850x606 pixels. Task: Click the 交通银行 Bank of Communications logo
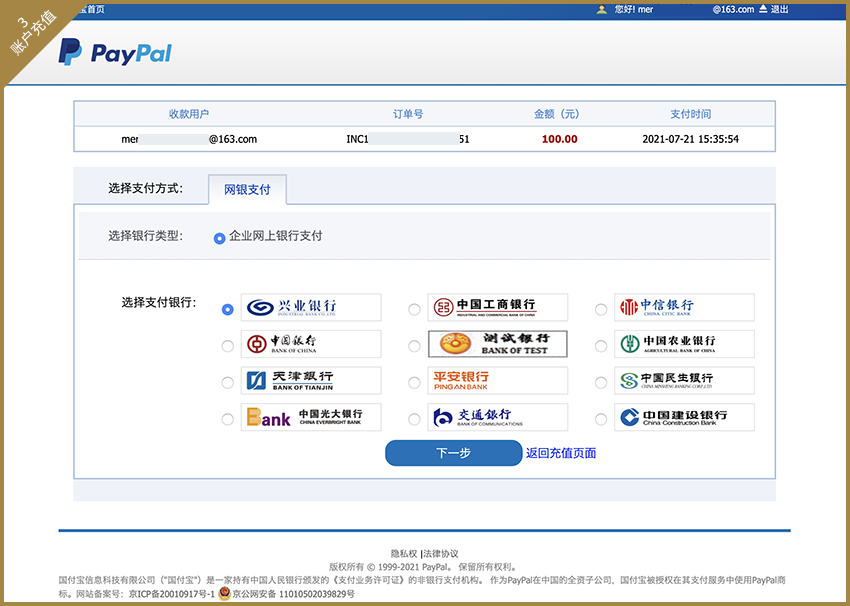(x=498, y=417)
